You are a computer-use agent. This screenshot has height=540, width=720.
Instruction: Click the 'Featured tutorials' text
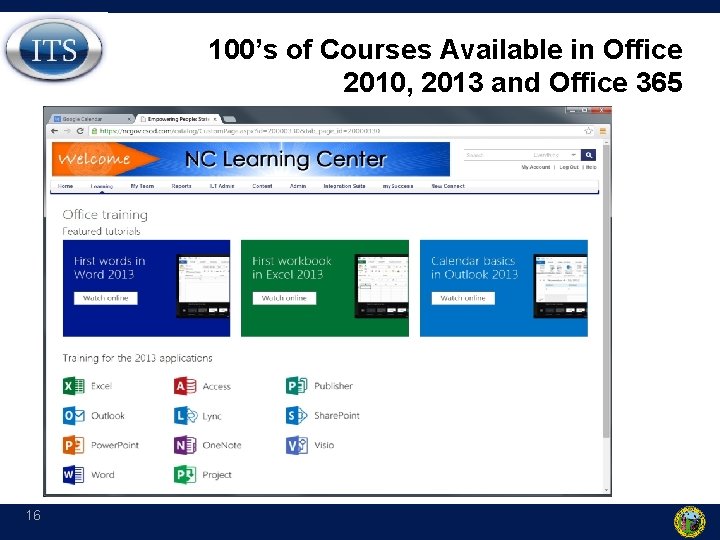pyautogui.click(x=101, y=231)
